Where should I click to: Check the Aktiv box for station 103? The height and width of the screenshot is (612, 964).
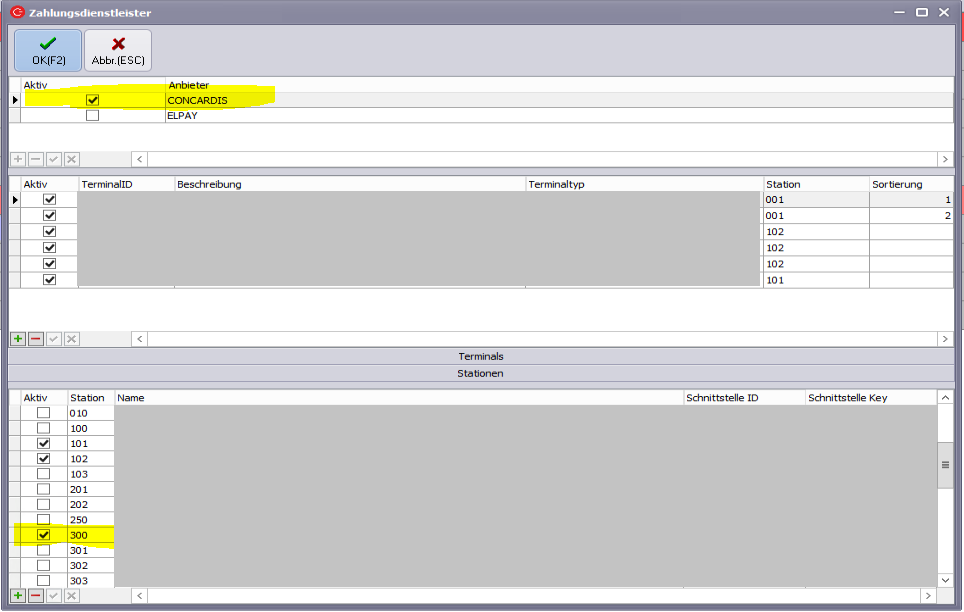pos(43,474)
